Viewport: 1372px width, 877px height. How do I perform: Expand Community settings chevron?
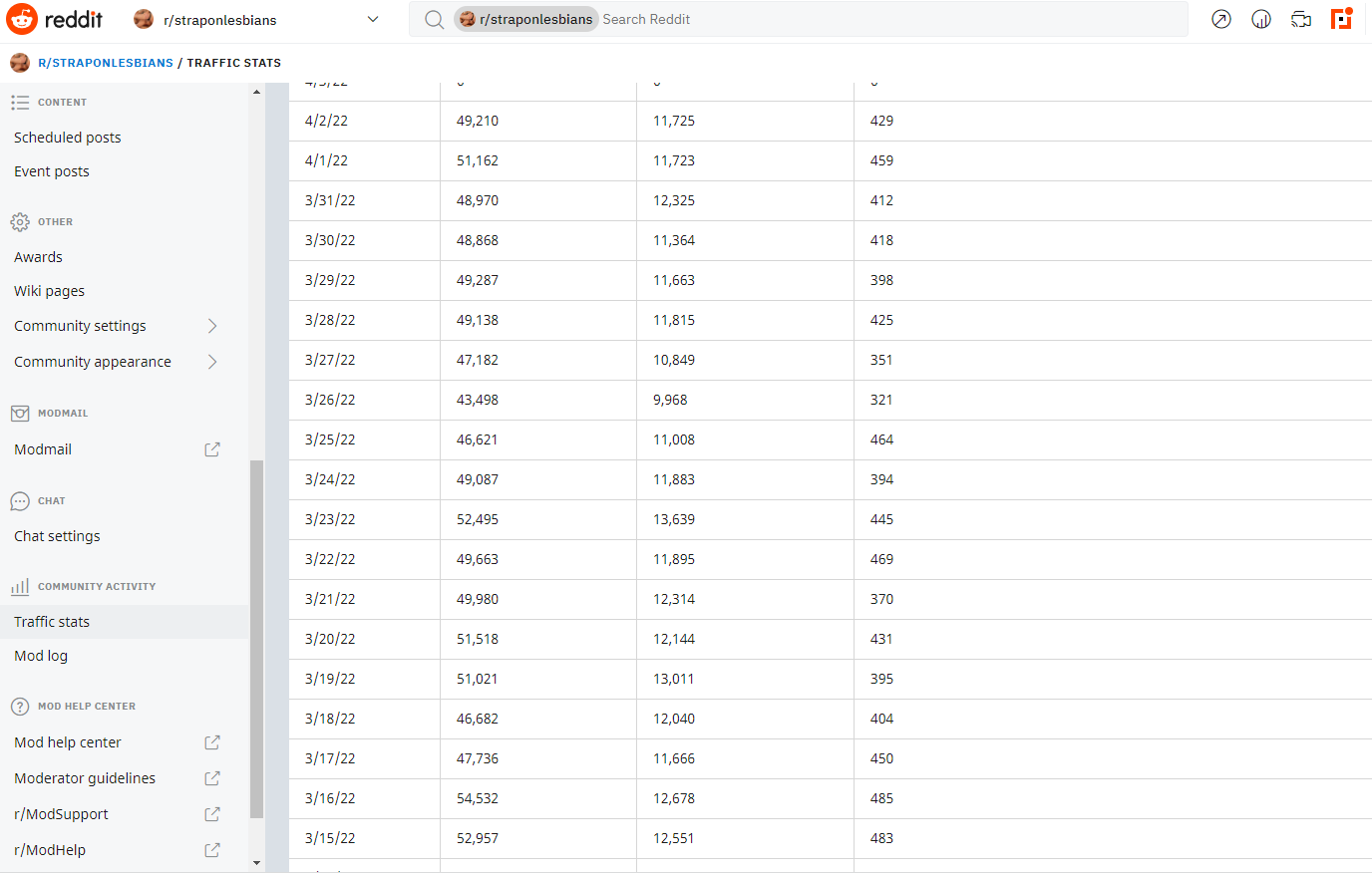[212, 326]
